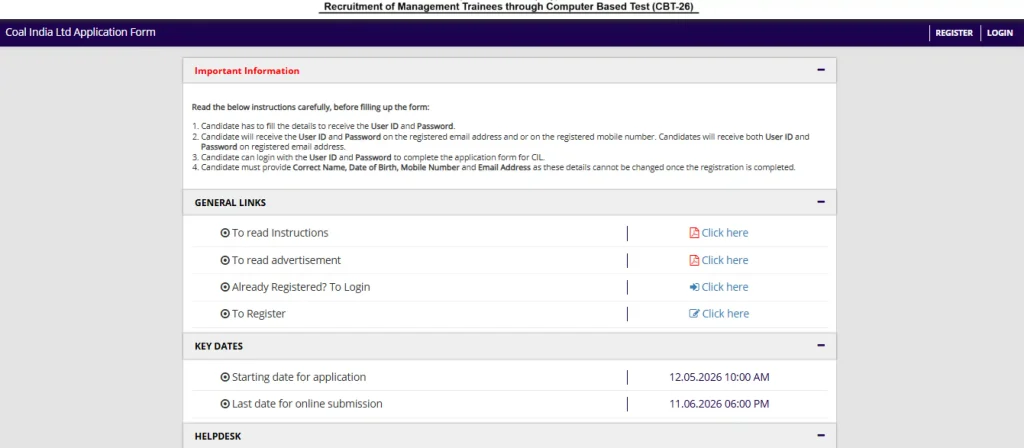
Task: Click the date 12.05.2026 10:00 AM
Action: [719, 377]
